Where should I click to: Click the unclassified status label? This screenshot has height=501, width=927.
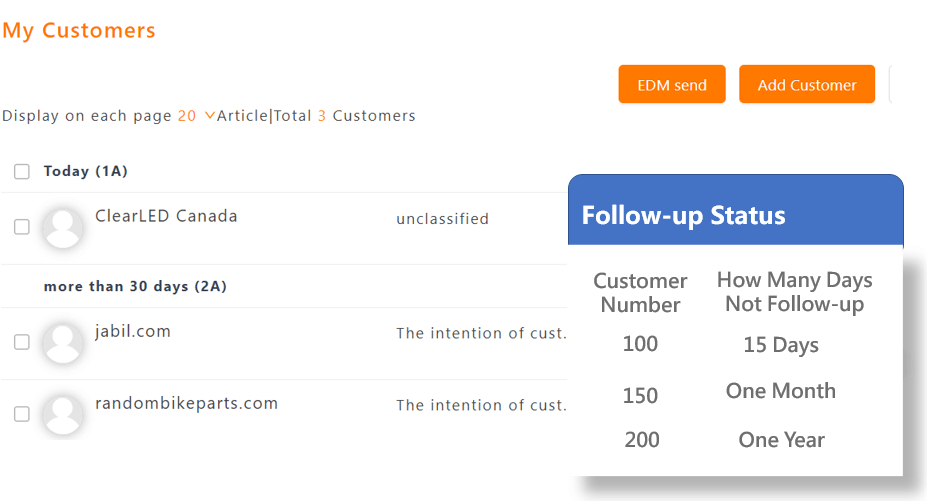coord(442,219)
